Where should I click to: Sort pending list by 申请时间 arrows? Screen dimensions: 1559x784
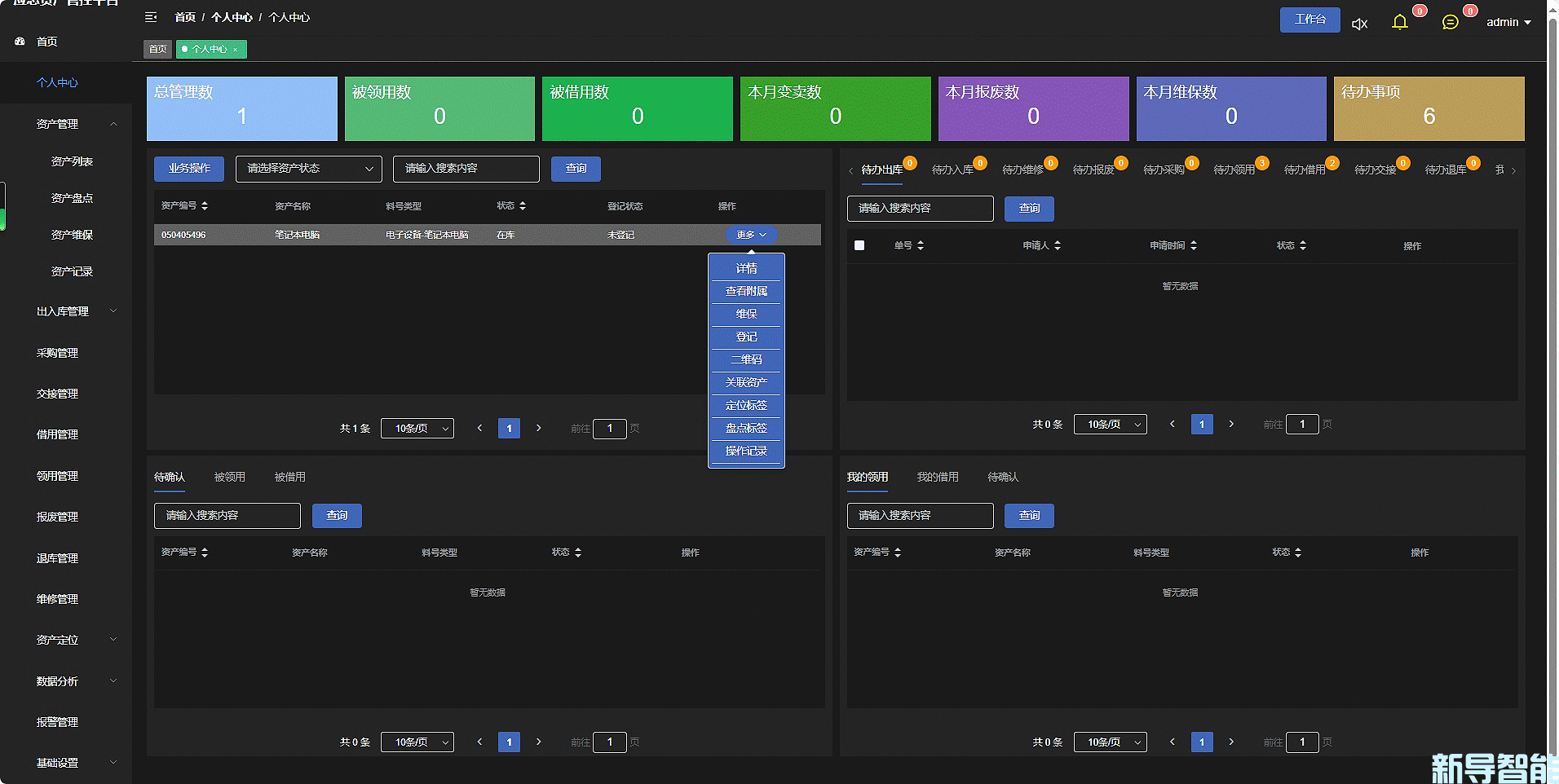coord(1194,245)
